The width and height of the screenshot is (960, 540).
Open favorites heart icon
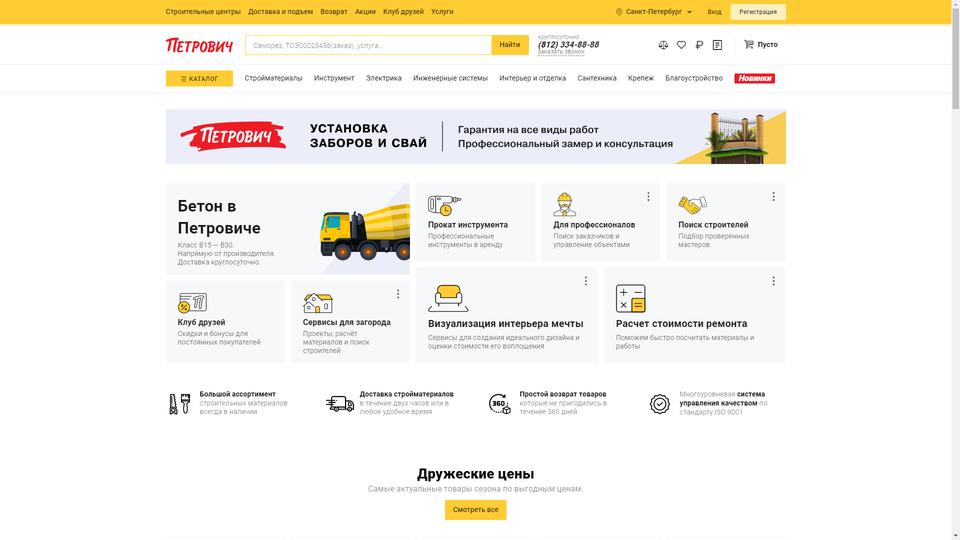pyautogui.click(x=681, y=45)
